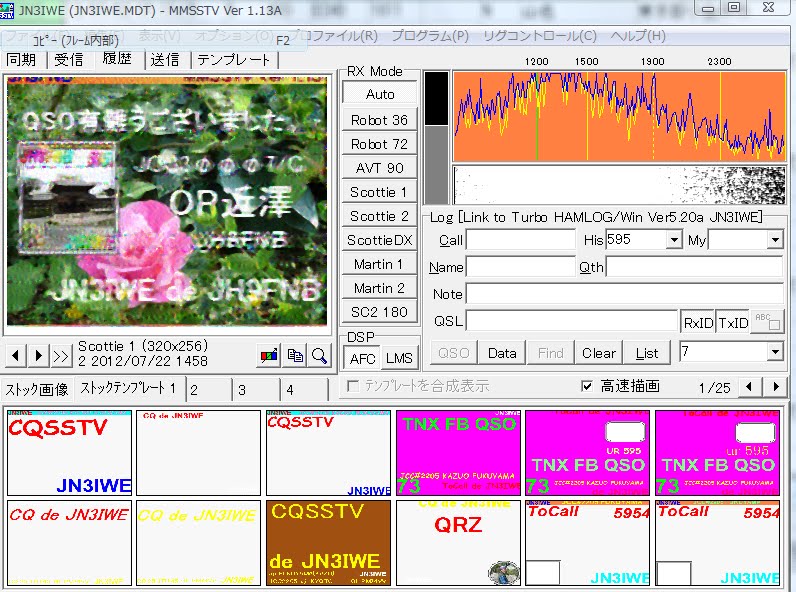Open the リグコントロール(C) menu
The height and width of the screenshot is (592, 796).
click(x=540, y=36)
